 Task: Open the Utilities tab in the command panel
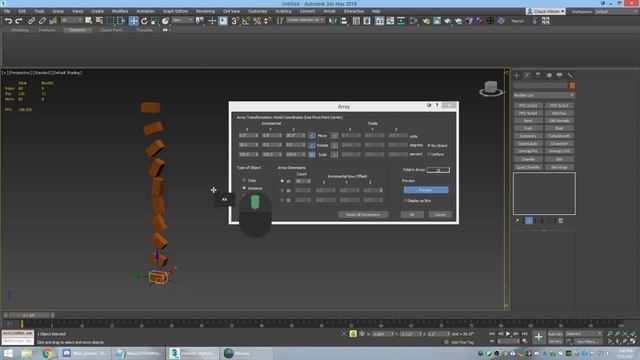[x=570, y=75]
